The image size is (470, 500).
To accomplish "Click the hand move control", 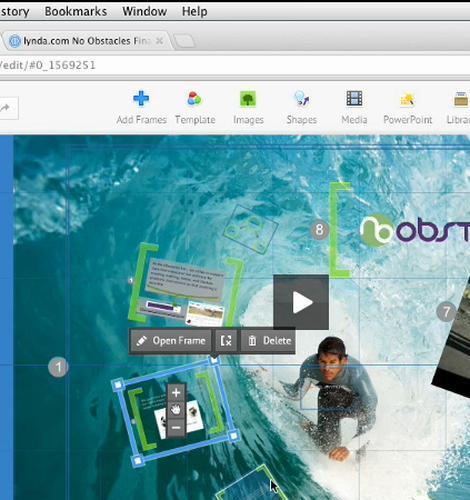I will tap(176, 410).
